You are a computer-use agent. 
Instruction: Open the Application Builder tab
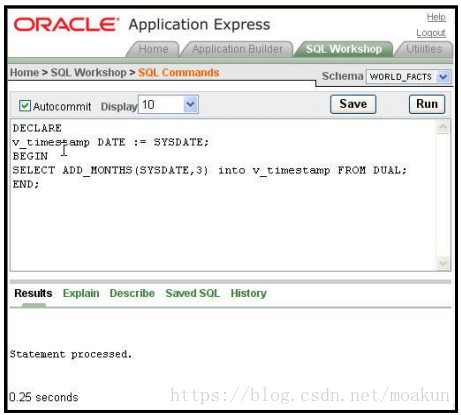[237, 49]
